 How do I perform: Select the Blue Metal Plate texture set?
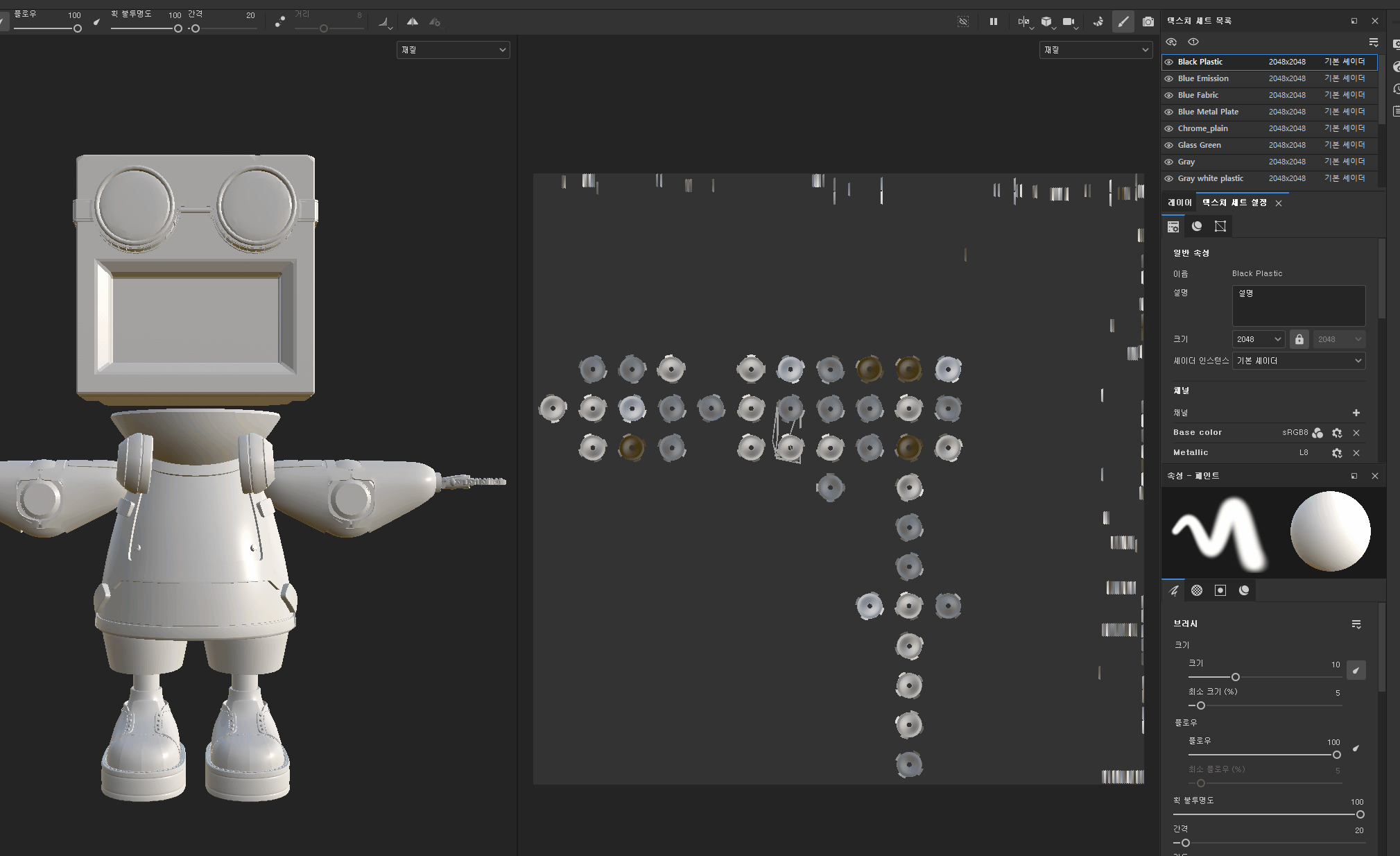point(1208,112)
